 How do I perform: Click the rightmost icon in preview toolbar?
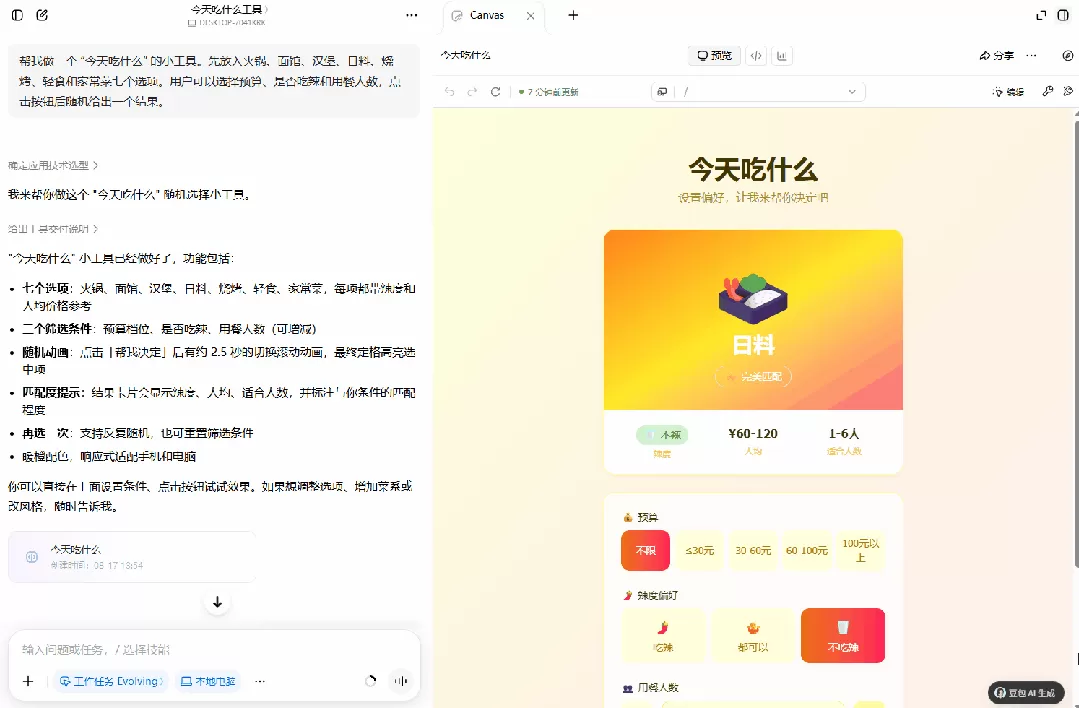[1069, 91]
